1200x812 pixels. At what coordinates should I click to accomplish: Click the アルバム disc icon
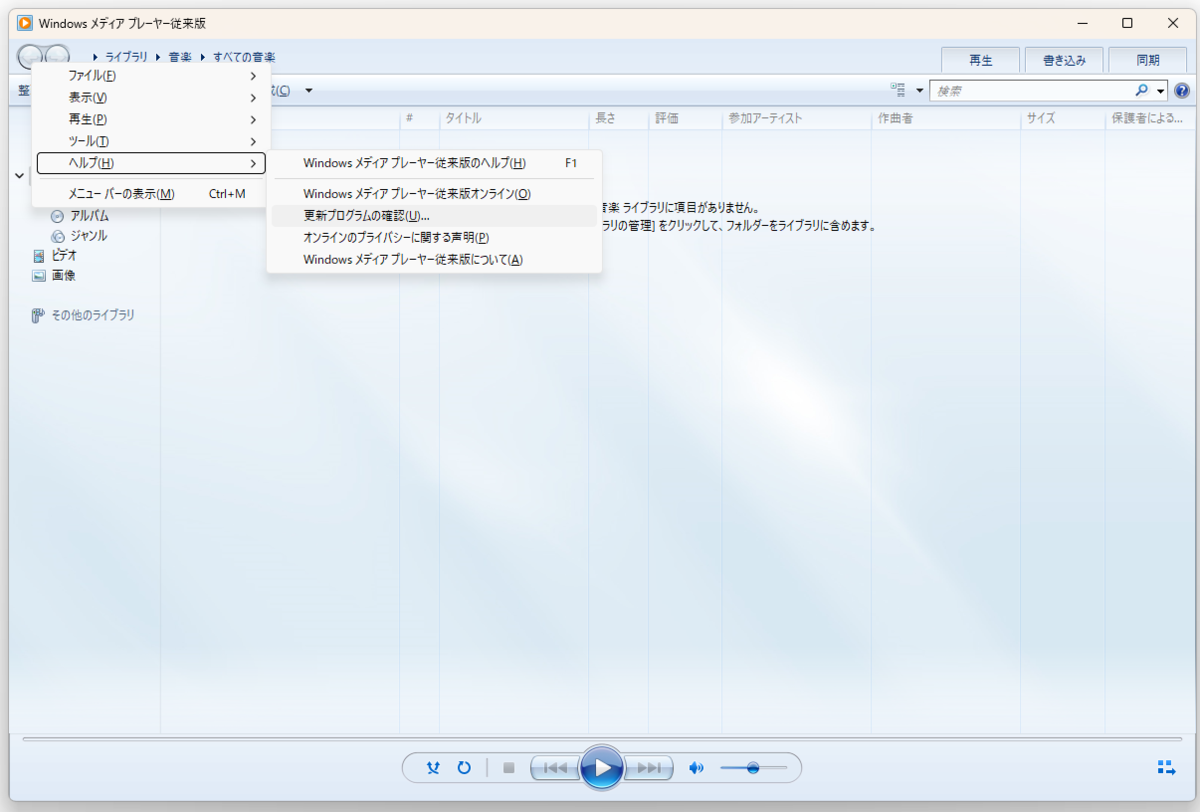(x=58, y=216)
